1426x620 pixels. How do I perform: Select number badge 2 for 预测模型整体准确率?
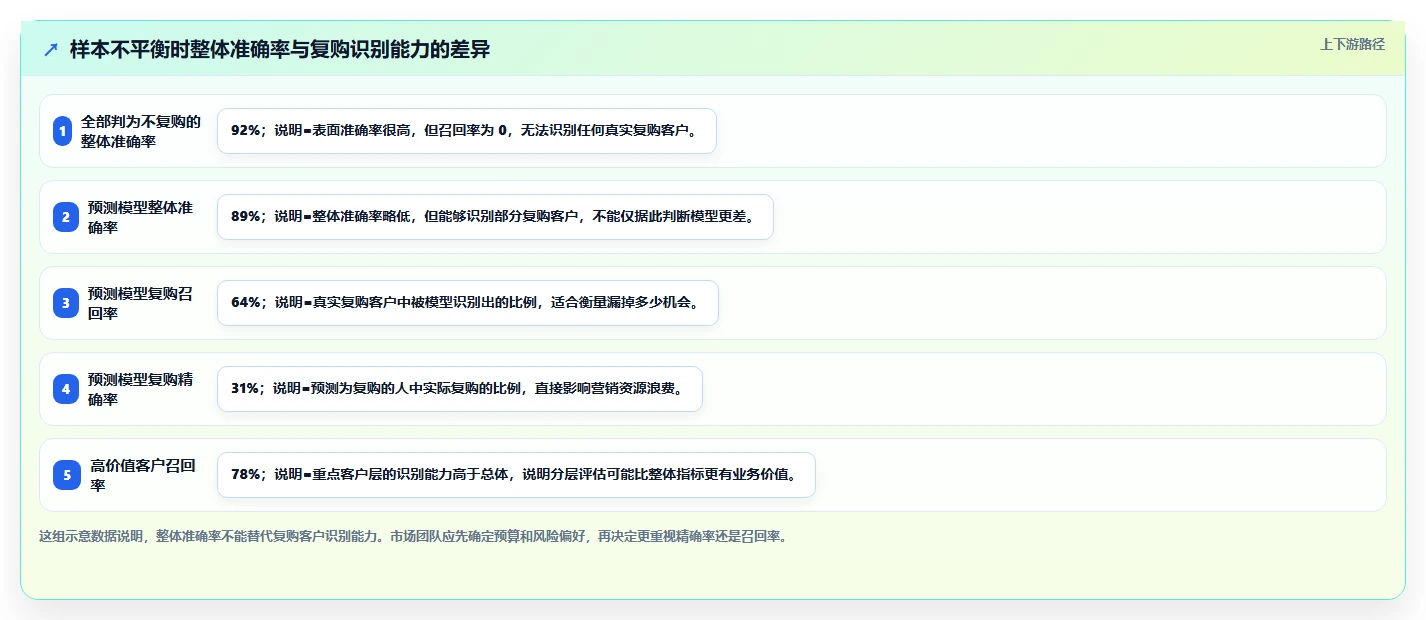coord(66,217)
